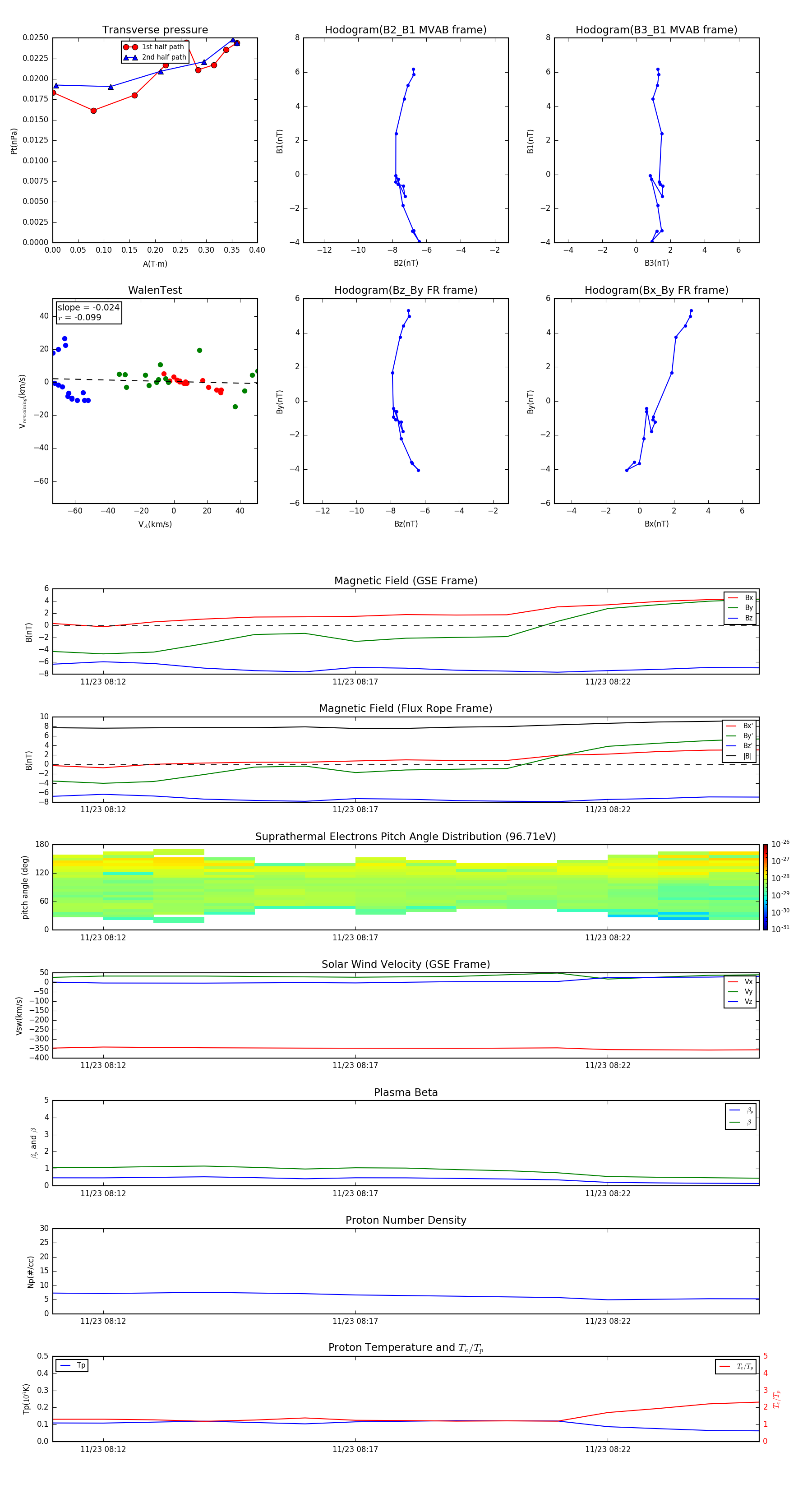Click the 'WalenTest' plot title

coord(155,290)
